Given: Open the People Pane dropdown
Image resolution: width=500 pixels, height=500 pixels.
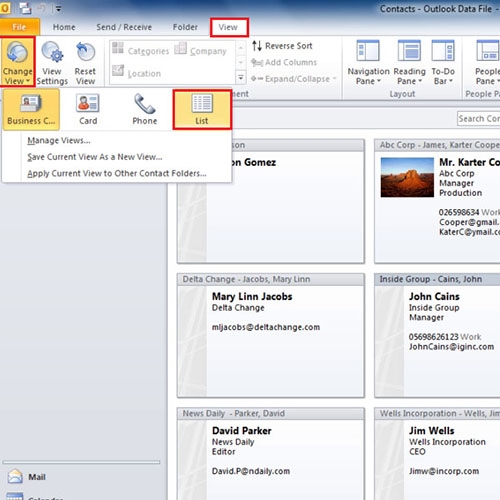Looking at the screenshot, I should [487, 63].
